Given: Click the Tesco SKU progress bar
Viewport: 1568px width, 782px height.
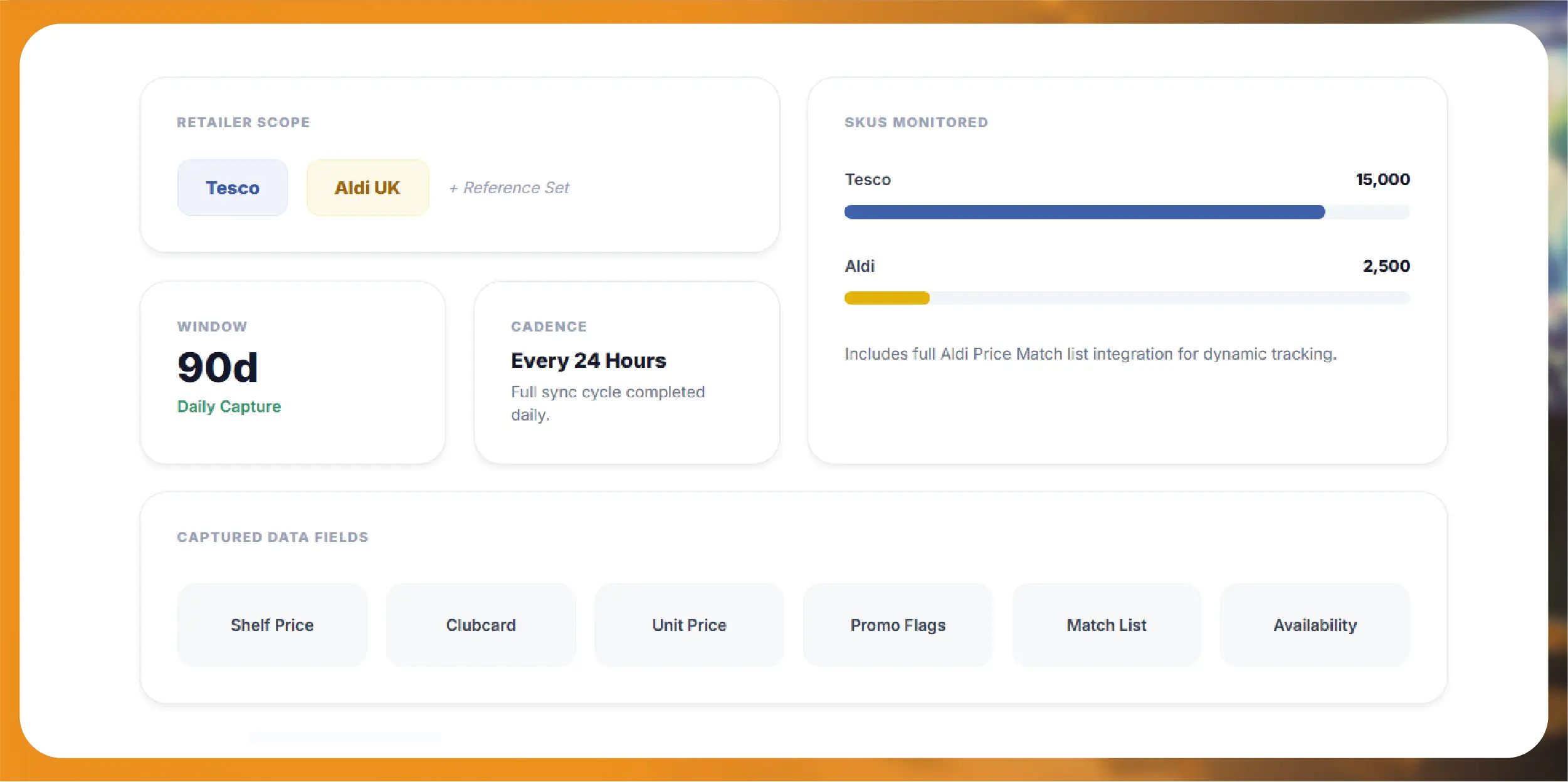Looking at the screenshot, I should click(1127, 212).
